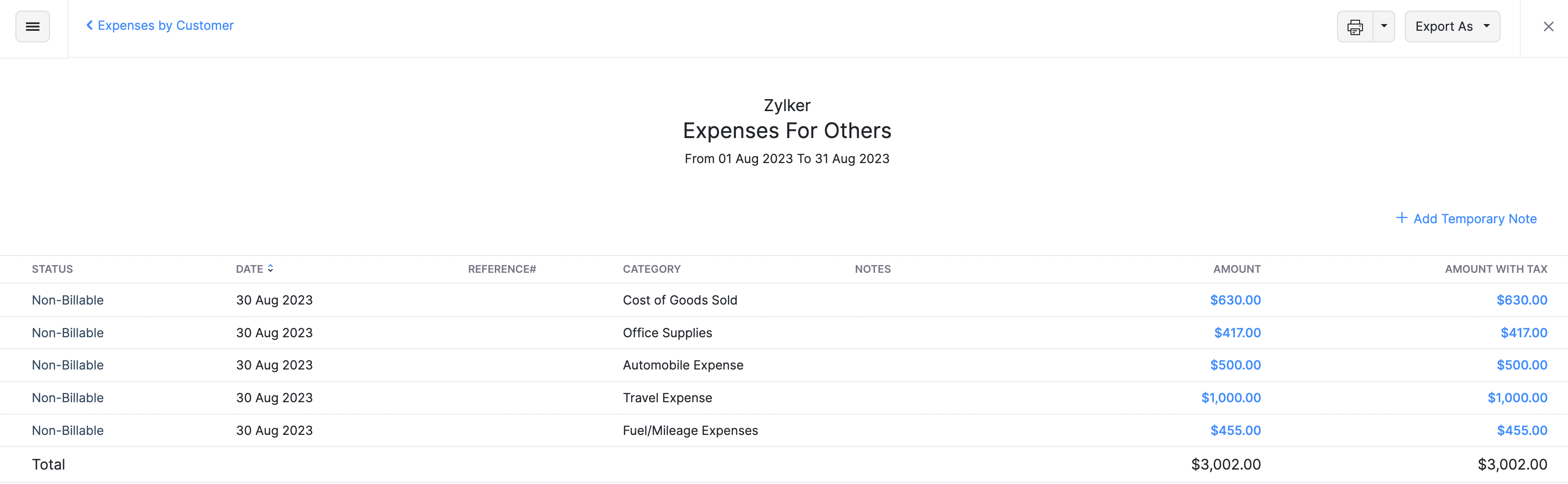Image resolution: width=1568 pixels, height=484 pixels.
Task: Click the plus icon beside Add Temporary Note
Action: 1402,217
